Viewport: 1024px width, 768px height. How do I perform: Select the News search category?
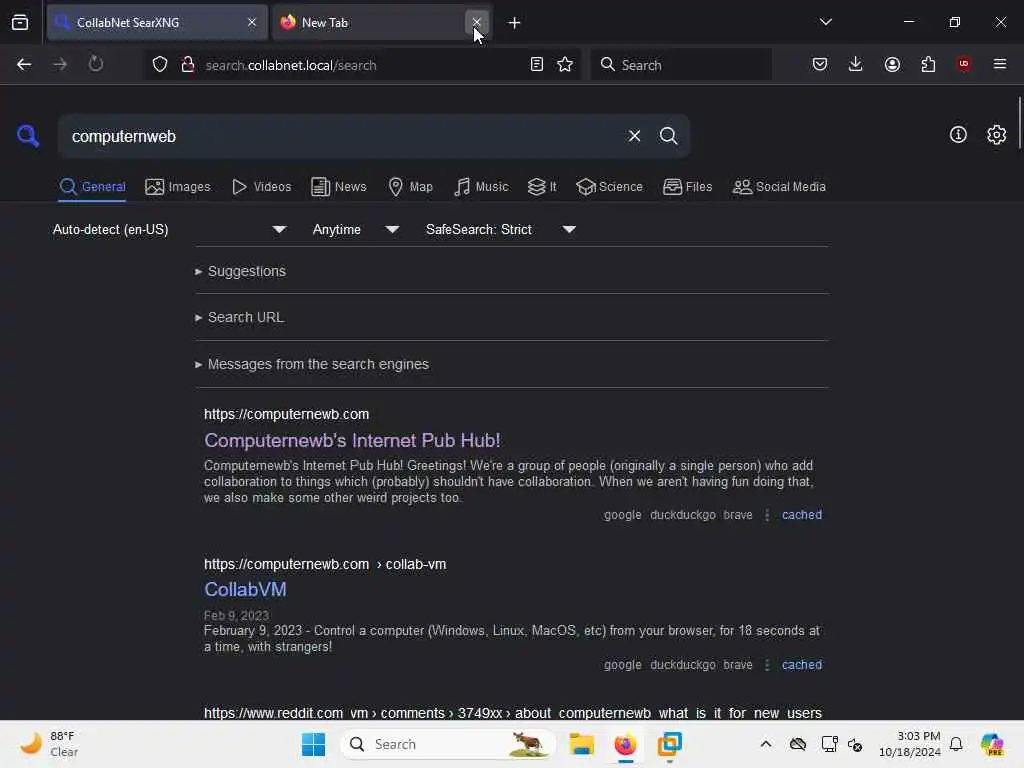click(x=339, y=187)
